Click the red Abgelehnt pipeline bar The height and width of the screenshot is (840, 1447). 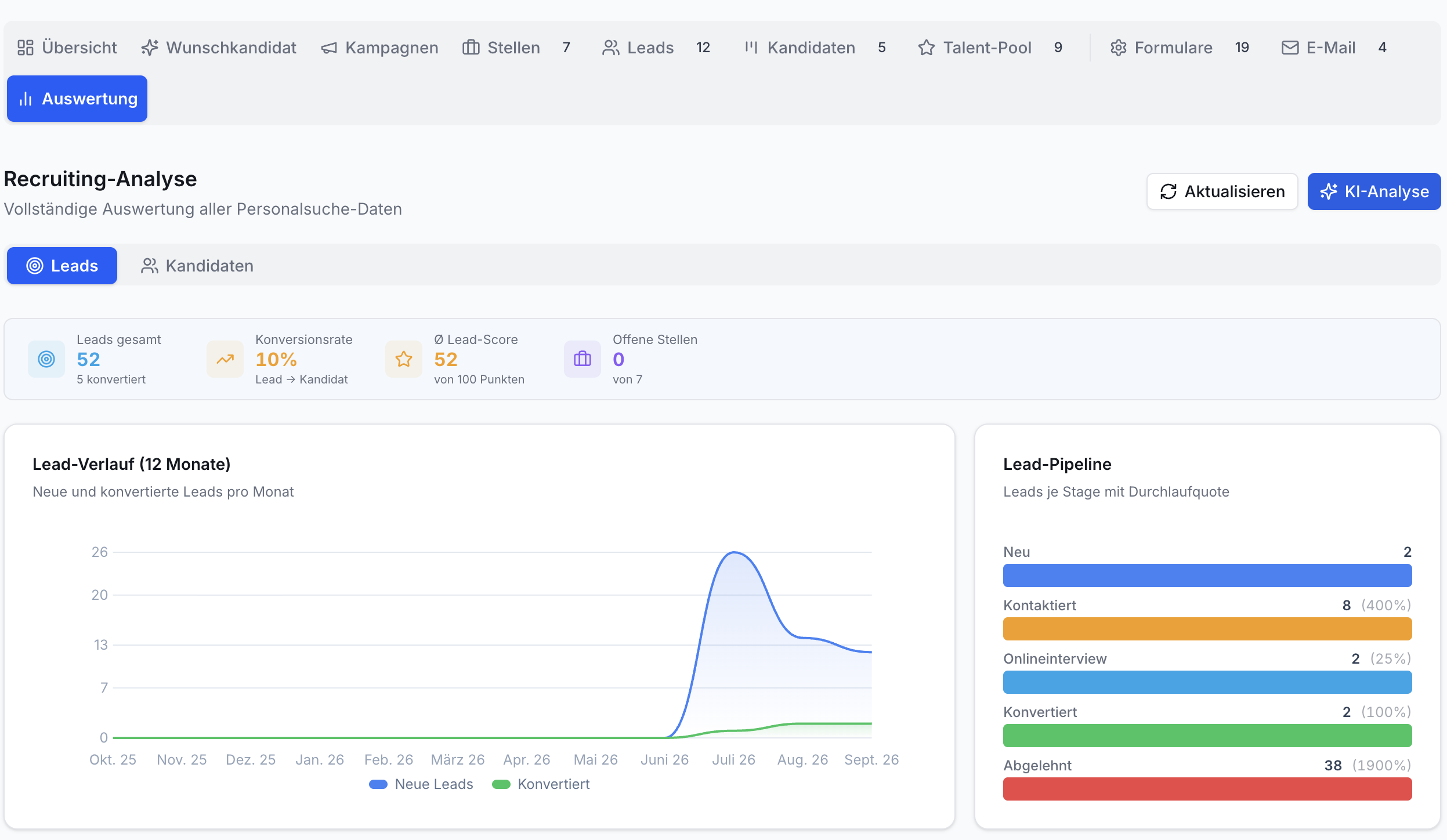1207,789
